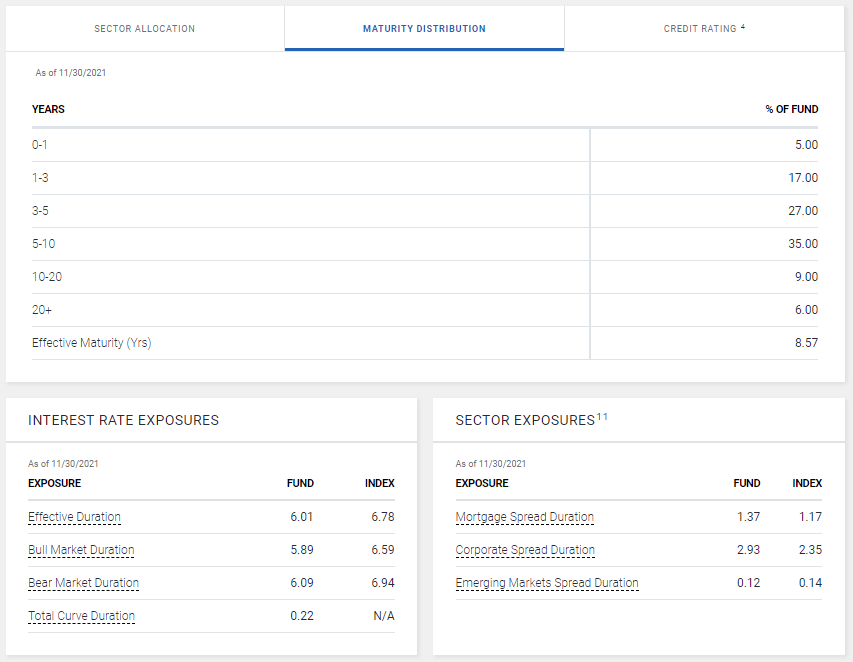Click the Interest Rate Exposures heading
The image size is (853, 662).
click(x=123, y=420)
